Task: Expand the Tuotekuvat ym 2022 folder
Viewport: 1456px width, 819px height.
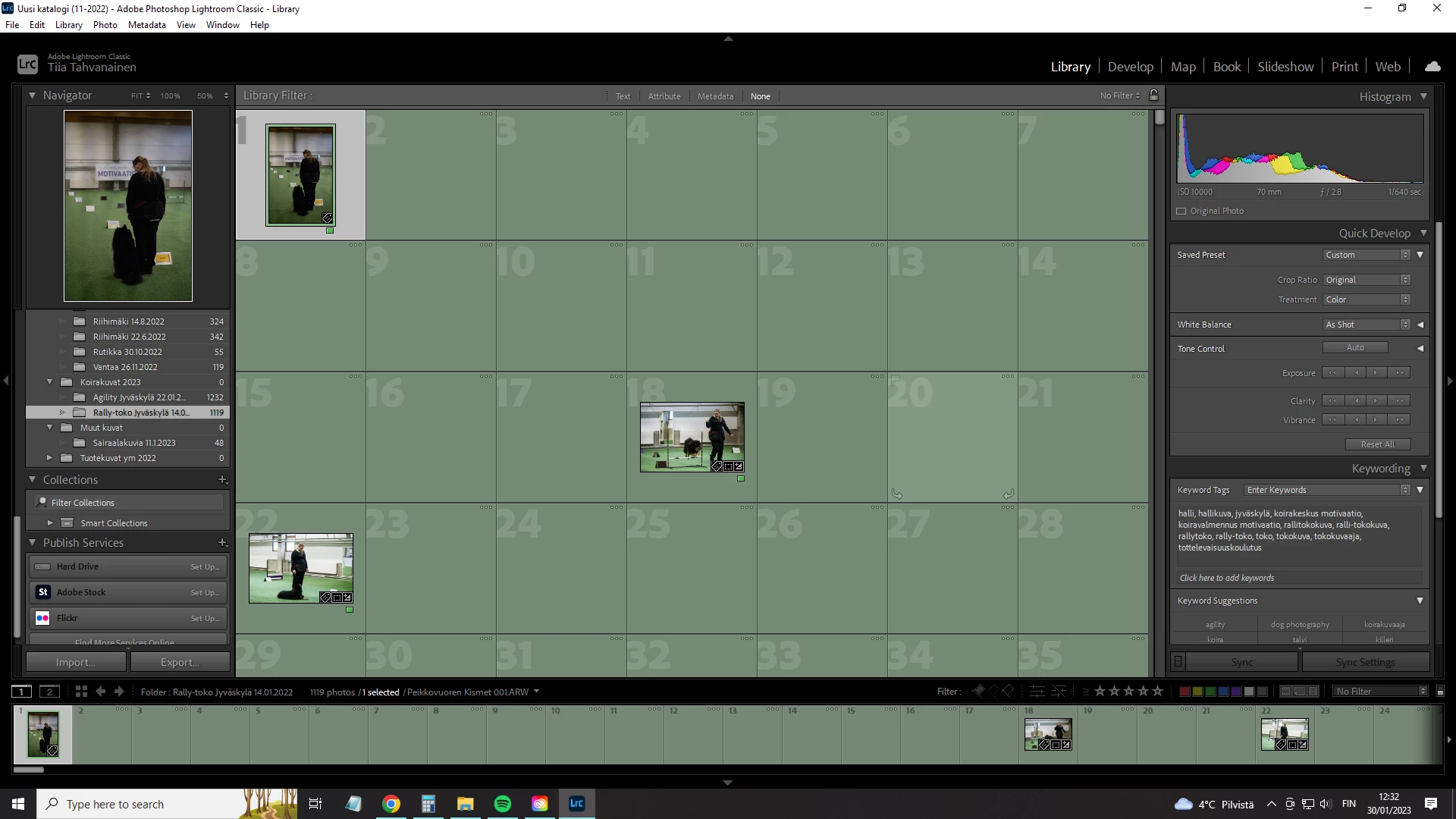Action: point(49,458)
